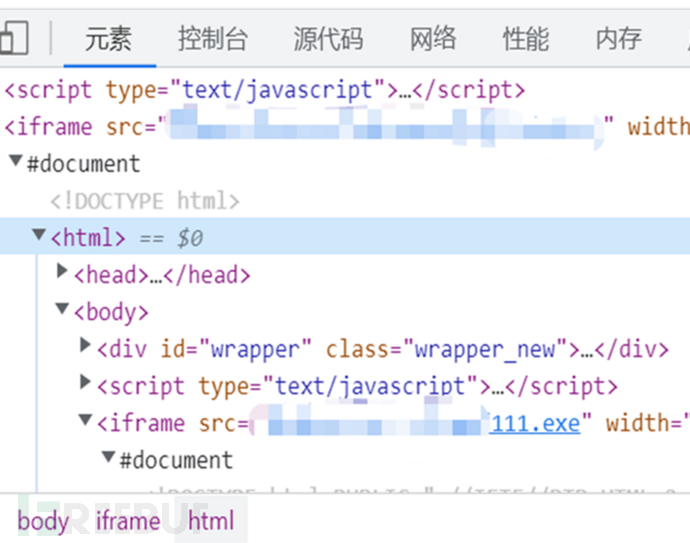Screen dimensions: 690x543
Task: Expand the head element
Action: click(62, 271)
